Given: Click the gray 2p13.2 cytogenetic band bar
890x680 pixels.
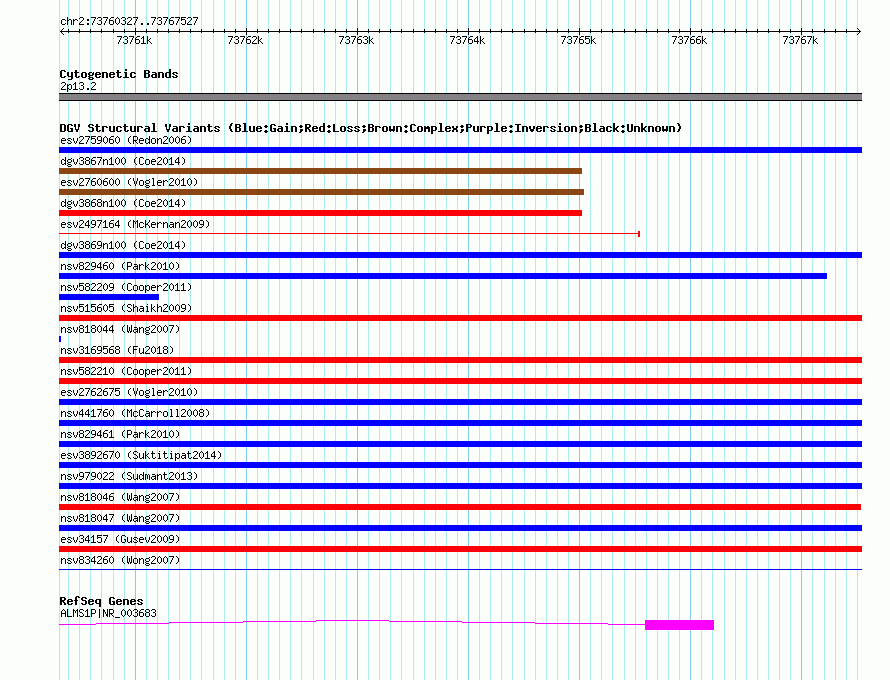Looking at the screenshot, I should [460, 97].
